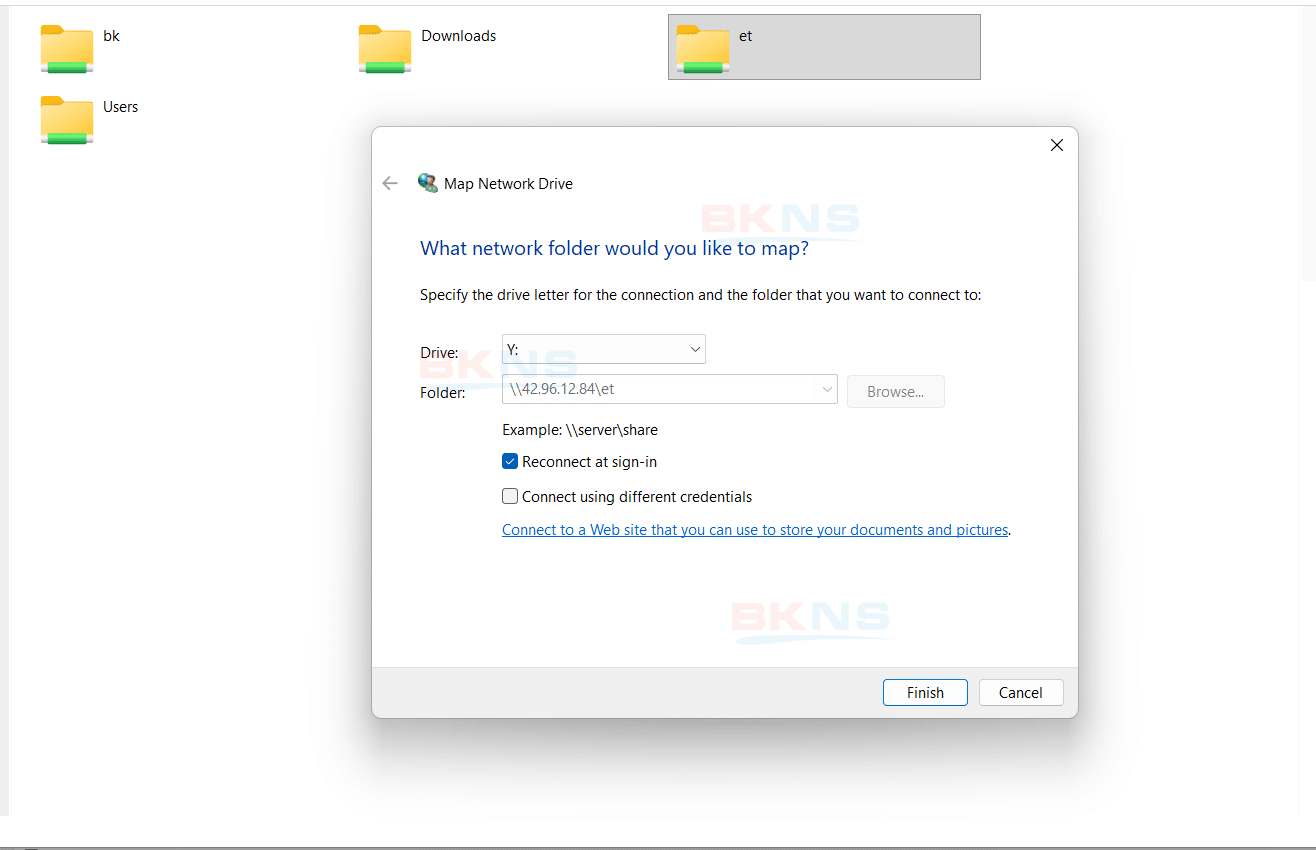Toggle the Reconnect at sign-in checkbox

coord(510,462)
